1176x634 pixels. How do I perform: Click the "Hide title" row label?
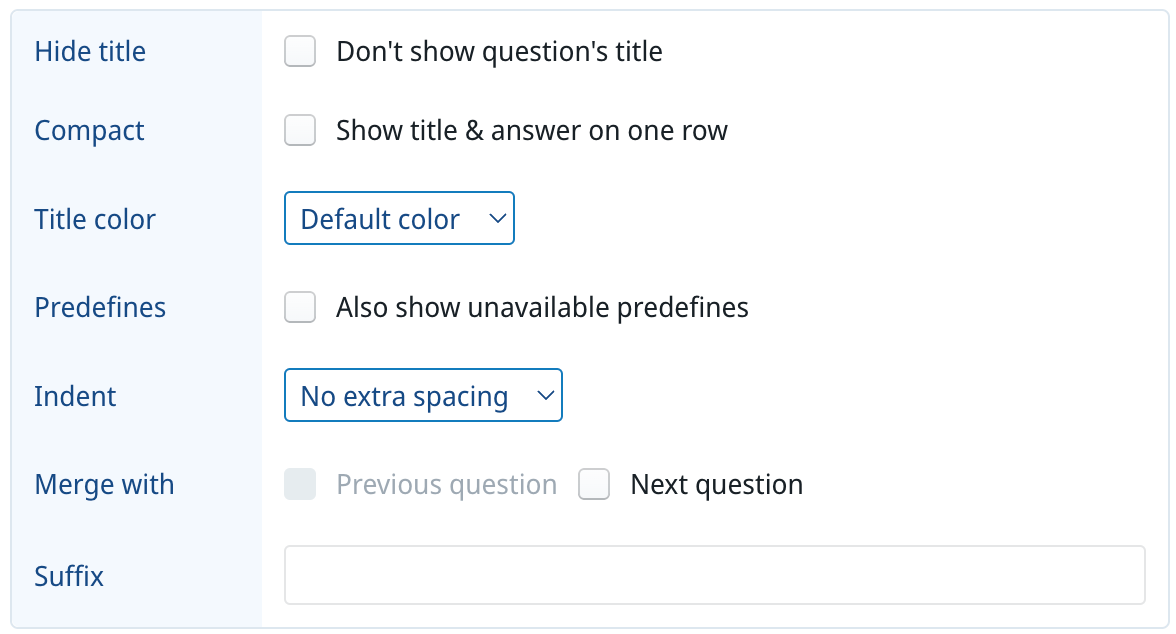click(90, 51)
